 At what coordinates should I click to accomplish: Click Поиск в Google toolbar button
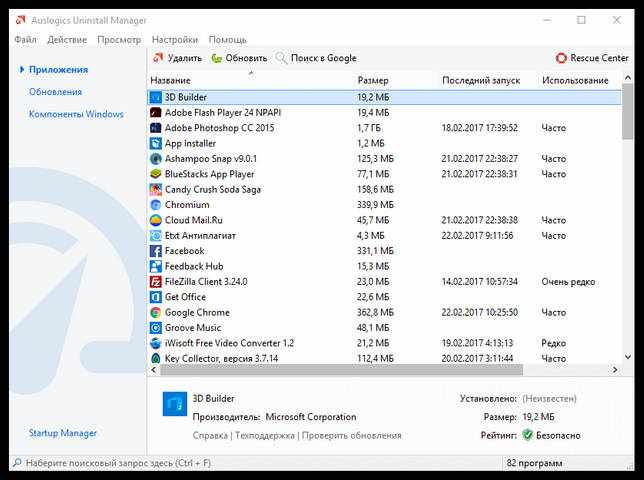tap(316, 58)
